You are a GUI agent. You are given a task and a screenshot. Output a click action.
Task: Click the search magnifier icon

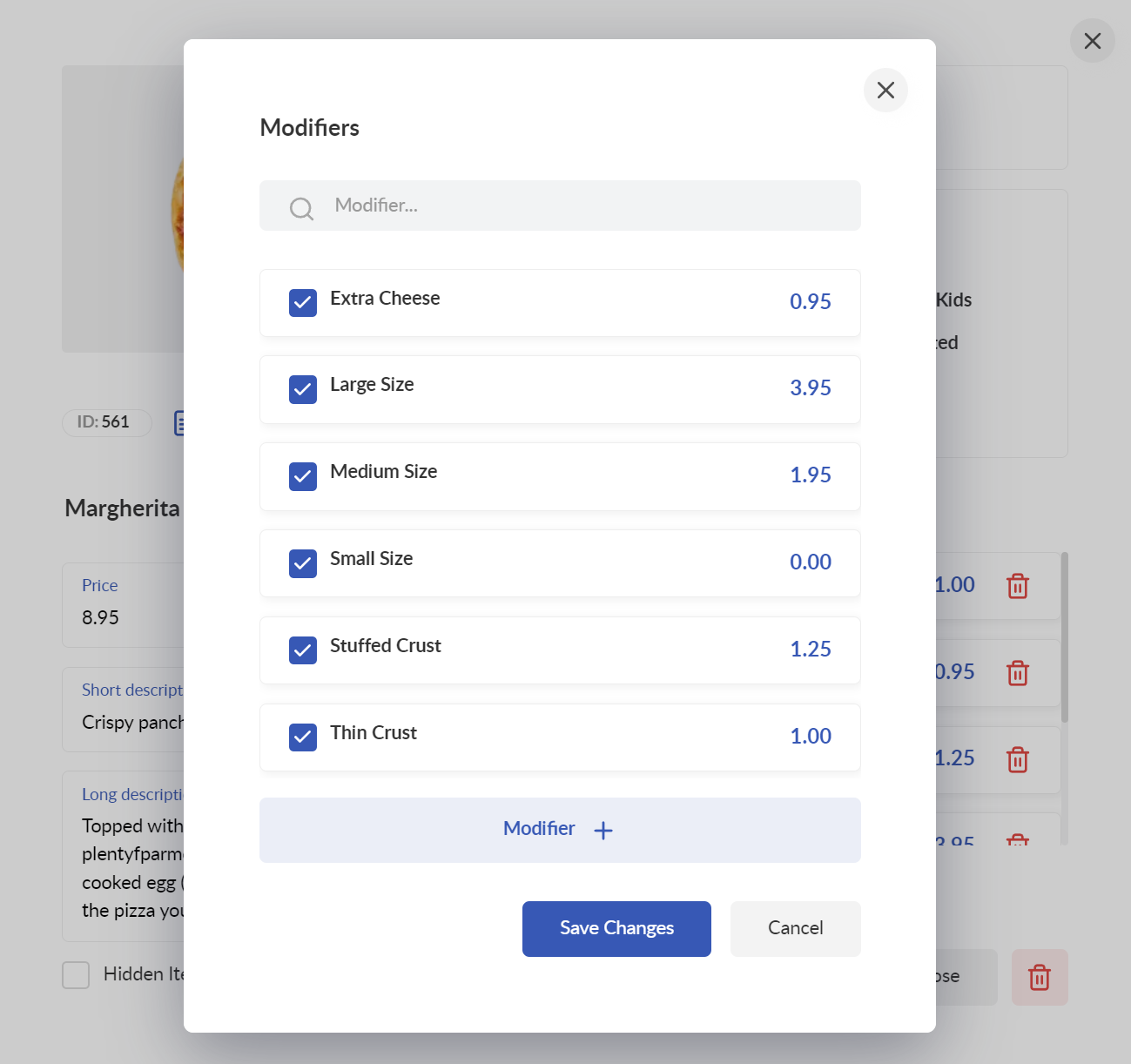(x=301, y=208)
